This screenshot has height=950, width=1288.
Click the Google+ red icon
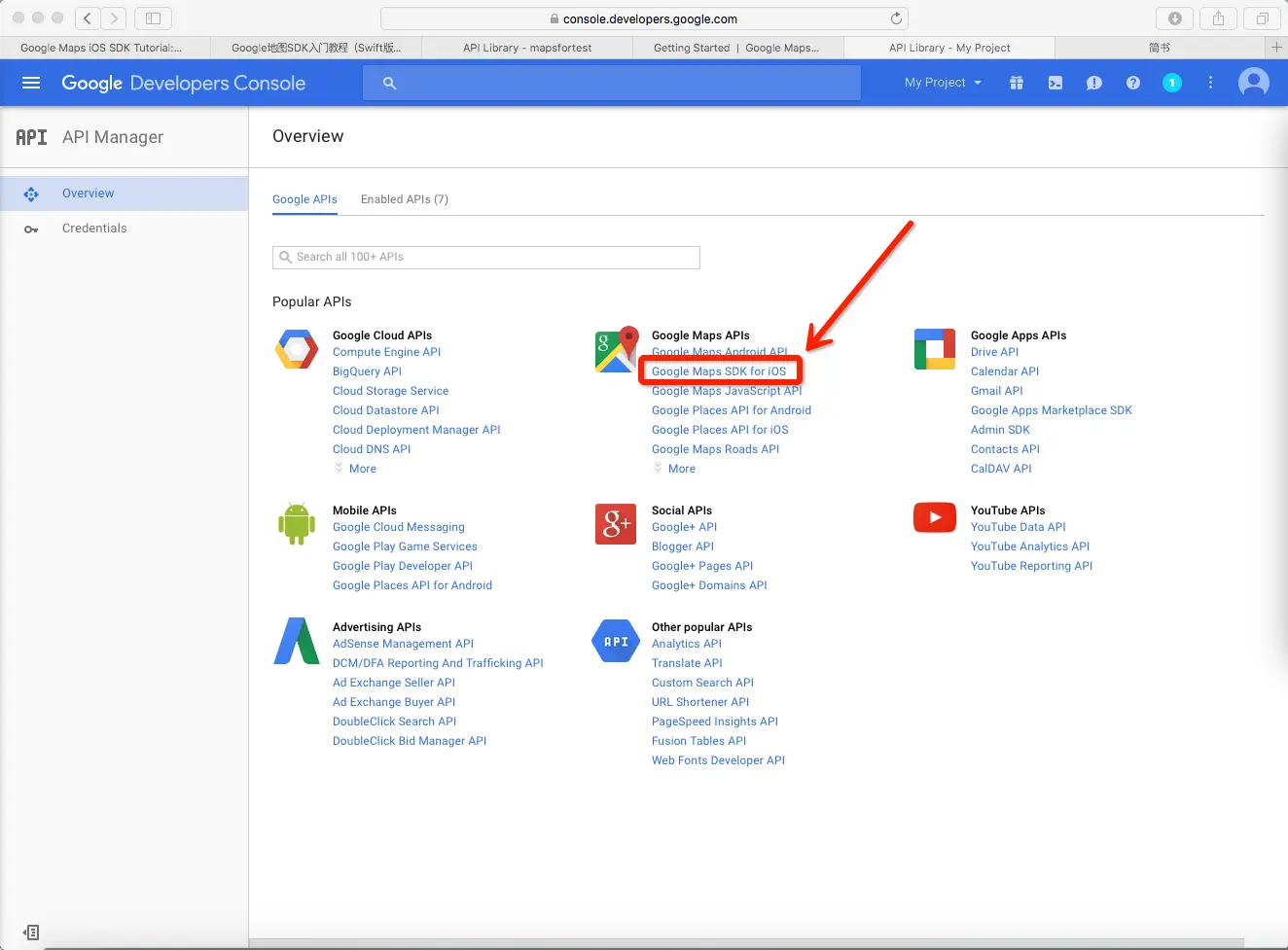point(616,524)
